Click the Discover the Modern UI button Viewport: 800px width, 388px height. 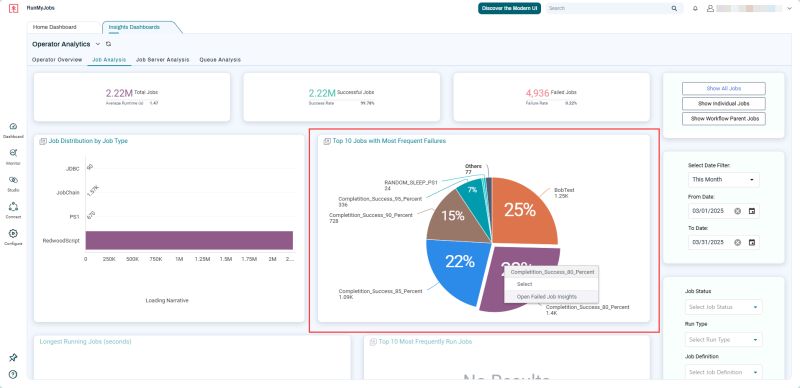click(x=509, y=9)
